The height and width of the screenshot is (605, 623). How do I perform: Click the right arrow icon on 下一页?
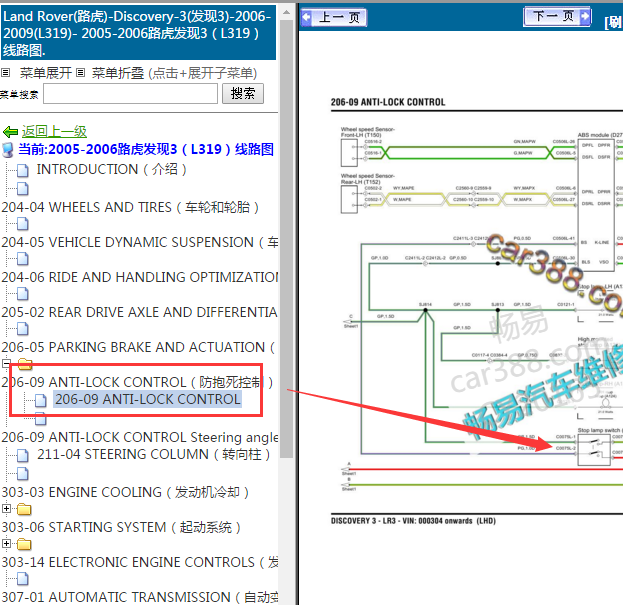585,16
